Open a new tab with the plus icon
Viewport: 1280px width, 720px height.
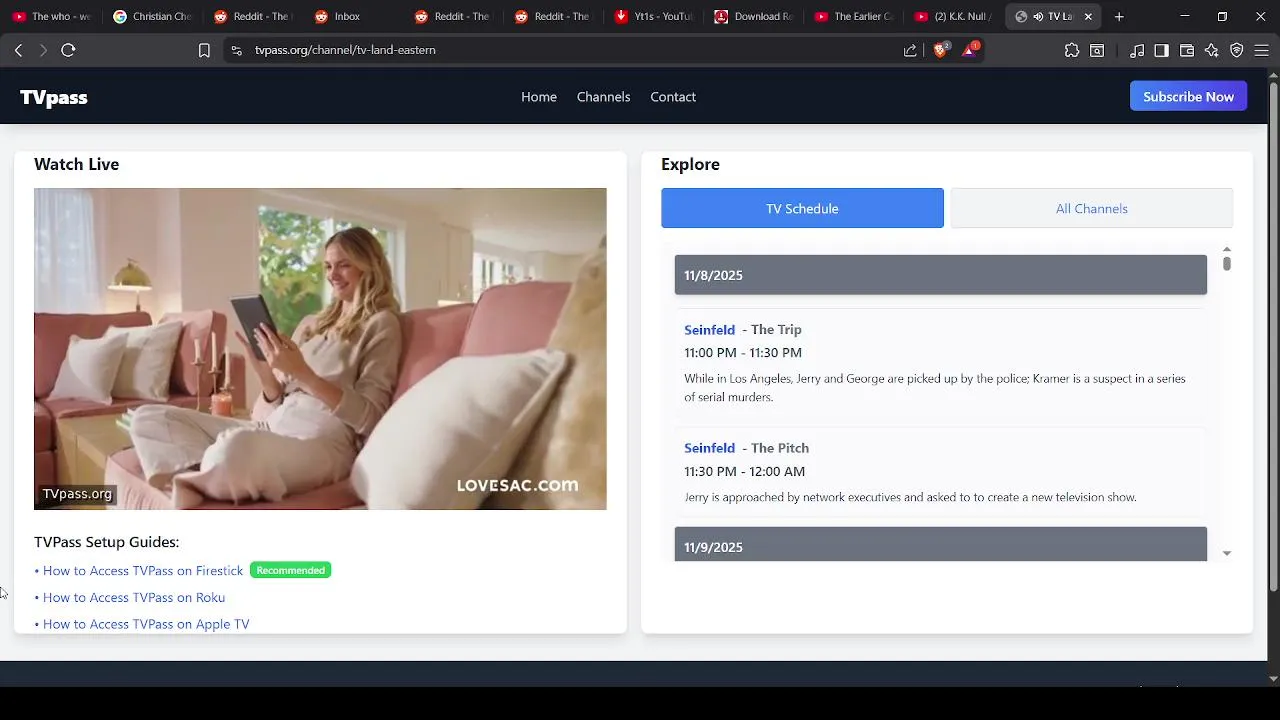[x=1119, y=16]
